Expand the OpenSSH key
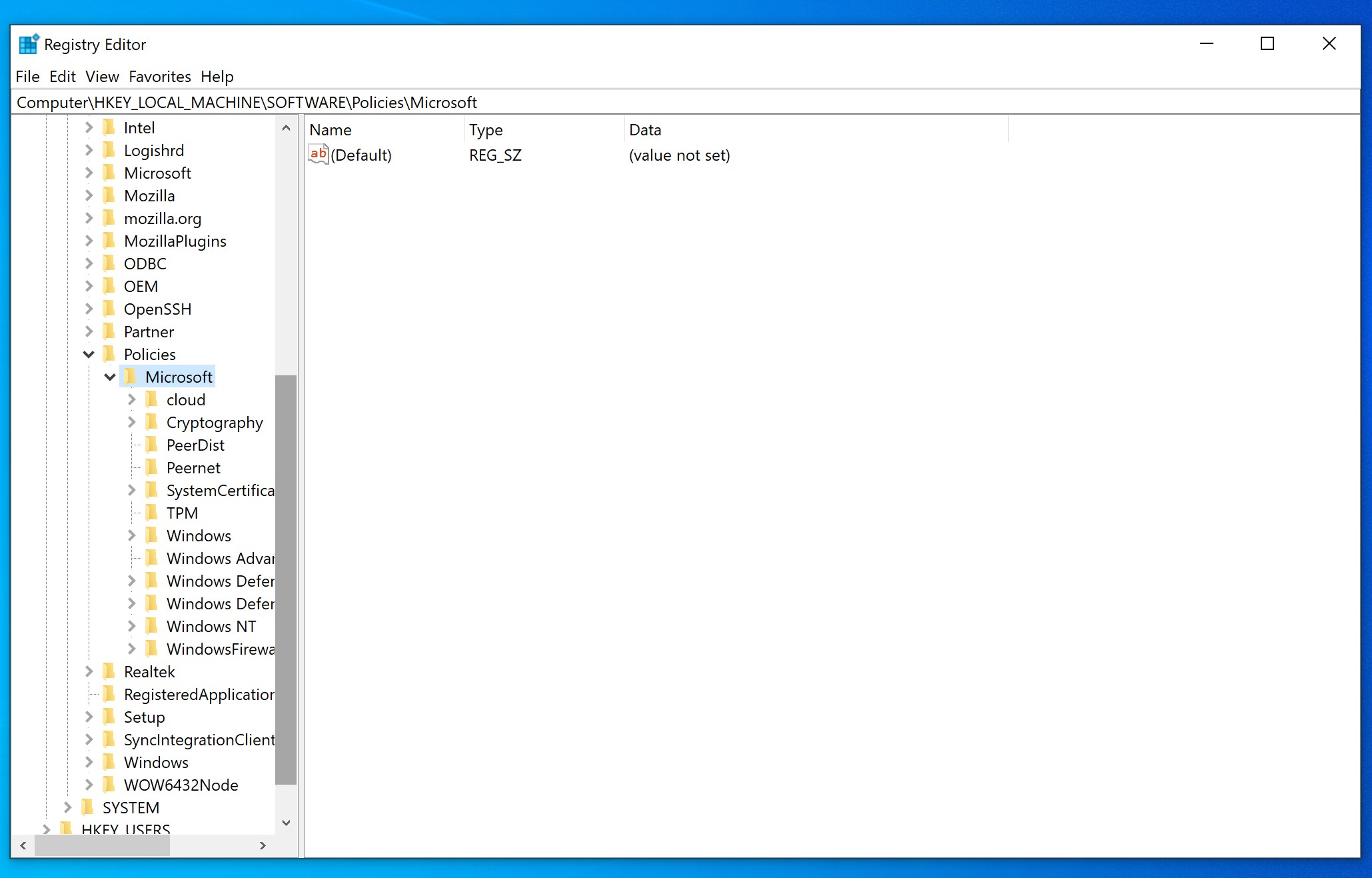The height and width of the screenshot is (878, 1372). (89, 309)
